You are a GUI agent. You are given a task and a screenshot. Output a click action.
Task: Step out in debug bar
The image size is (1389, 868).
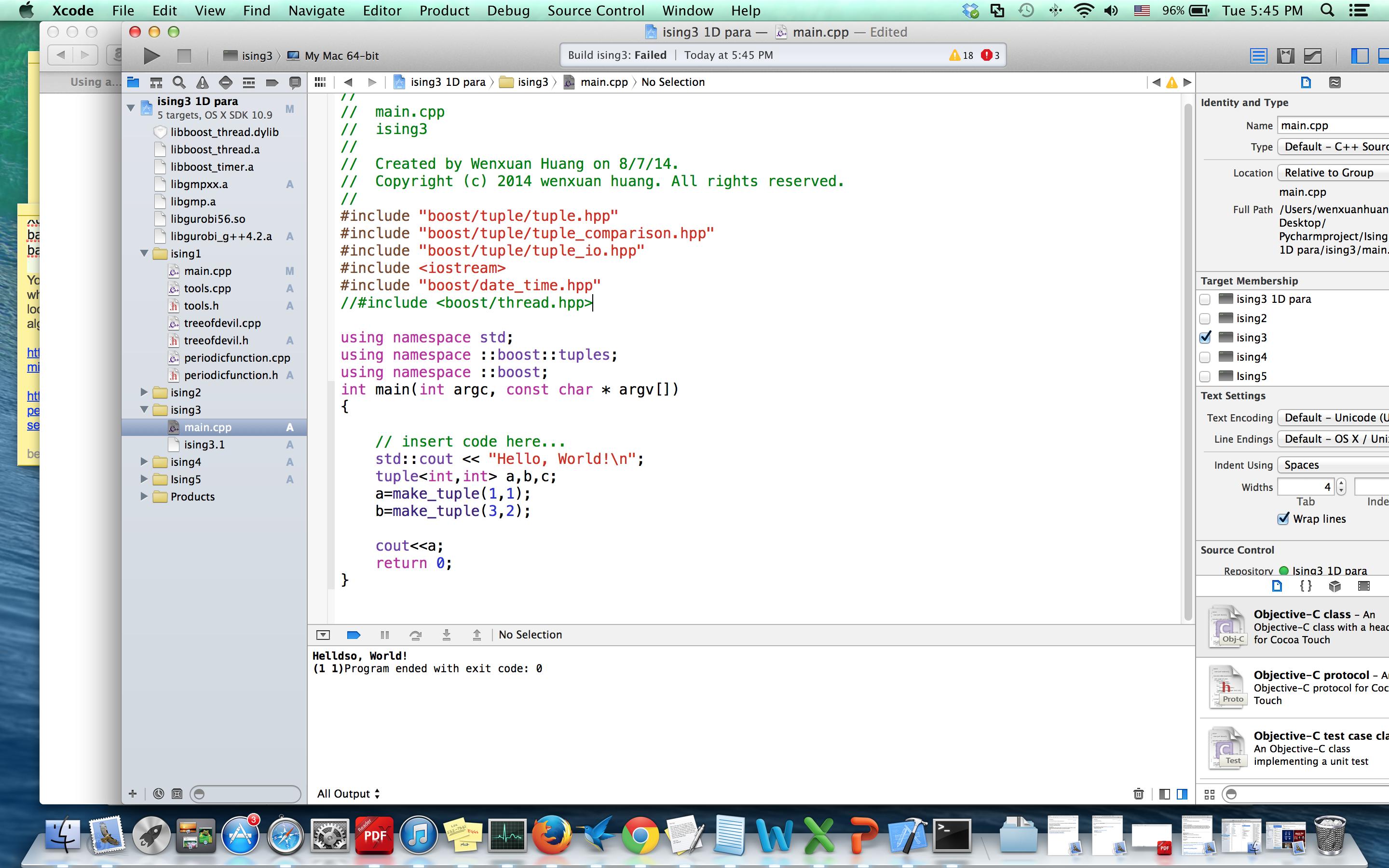point(477,634)
